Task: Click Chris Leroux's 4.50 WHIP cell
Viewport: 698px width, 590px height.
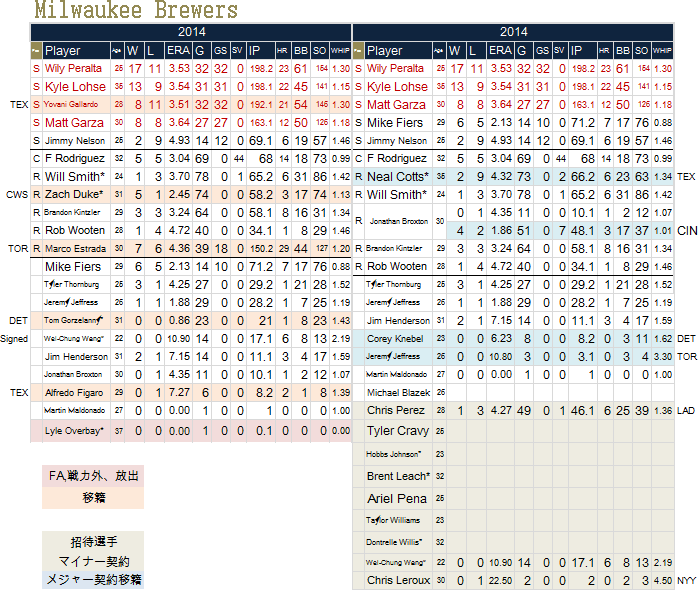Action: pos(663,581)
